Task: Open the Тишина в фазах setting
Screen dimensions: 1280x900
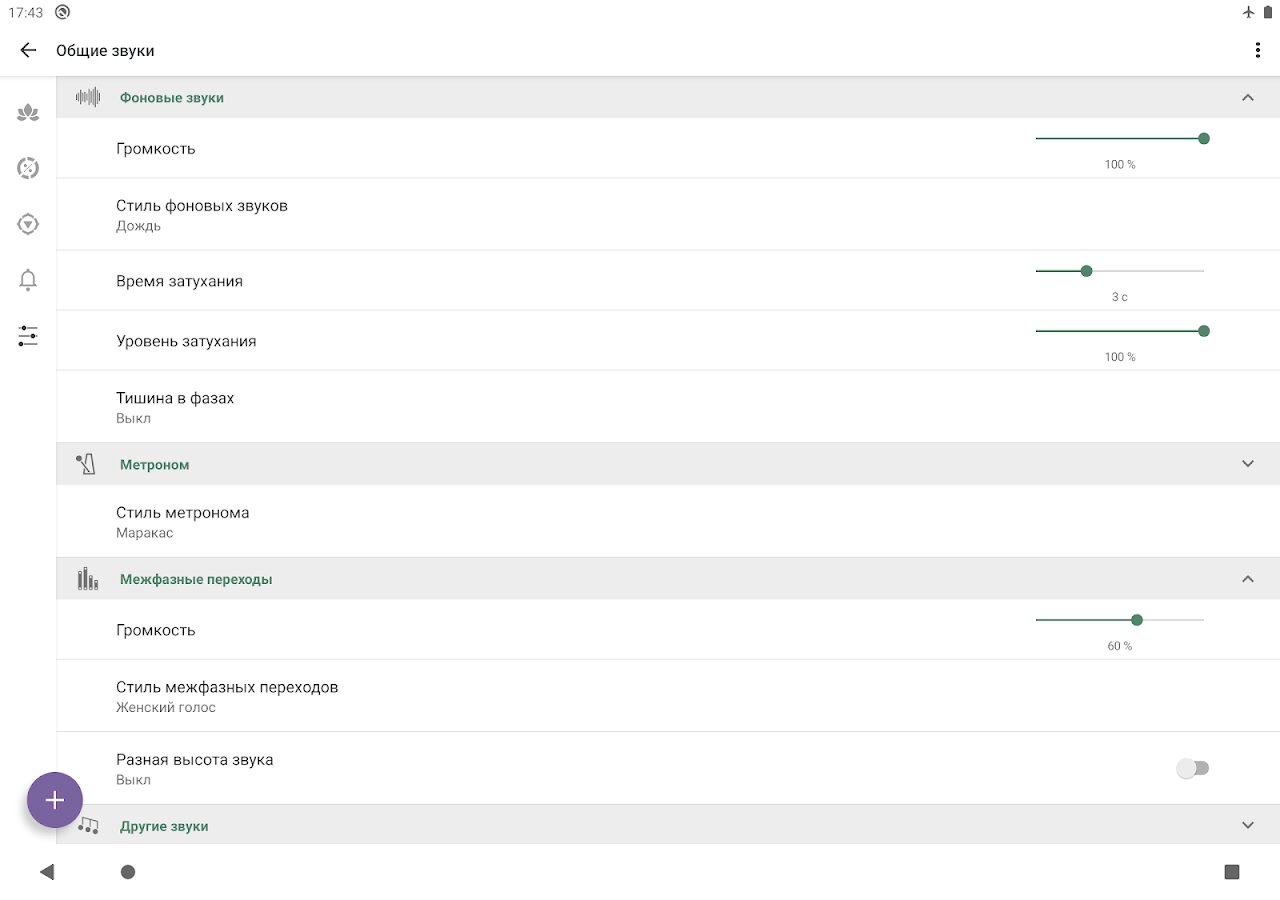Action: 175,406
